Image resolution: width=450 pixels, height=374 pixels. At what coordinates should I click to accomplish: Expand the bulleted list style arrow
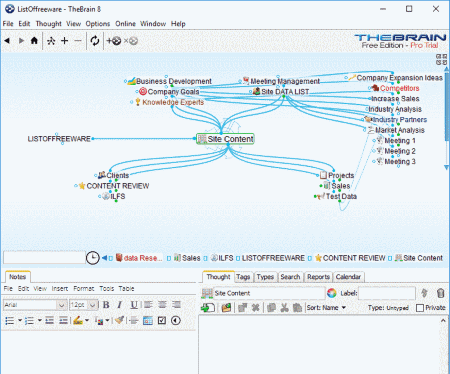point(20,321)
